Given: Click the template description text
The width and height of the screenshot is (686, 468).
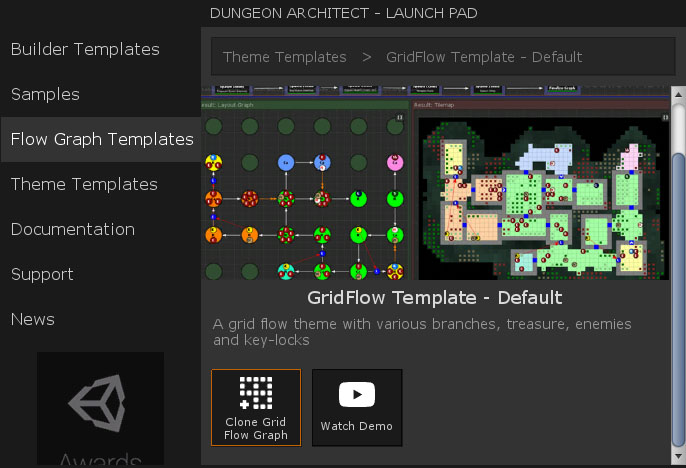Looking at the screenshot, I should (x=422, y=332).
